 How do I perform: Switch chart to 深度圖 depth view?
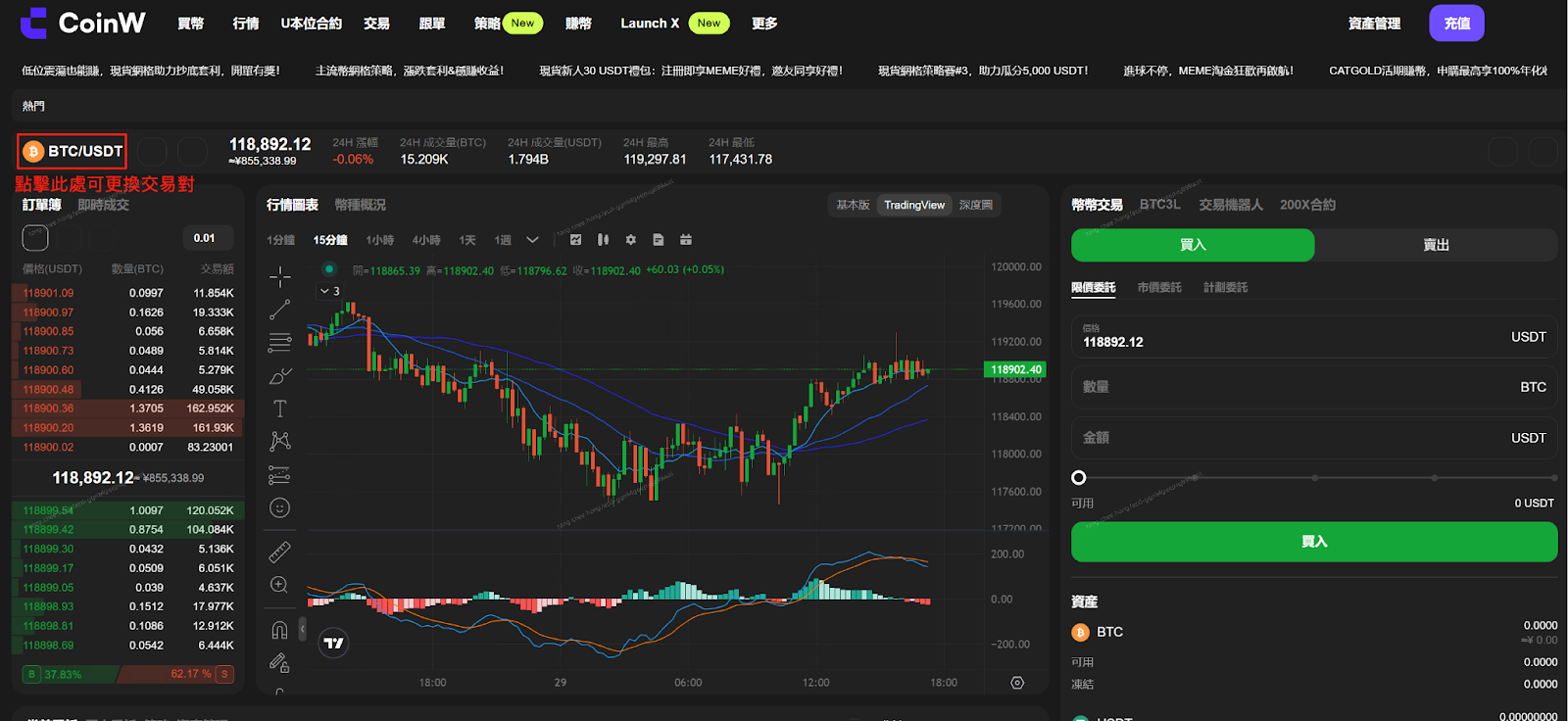pyautogui.click(x=976, y=205)
